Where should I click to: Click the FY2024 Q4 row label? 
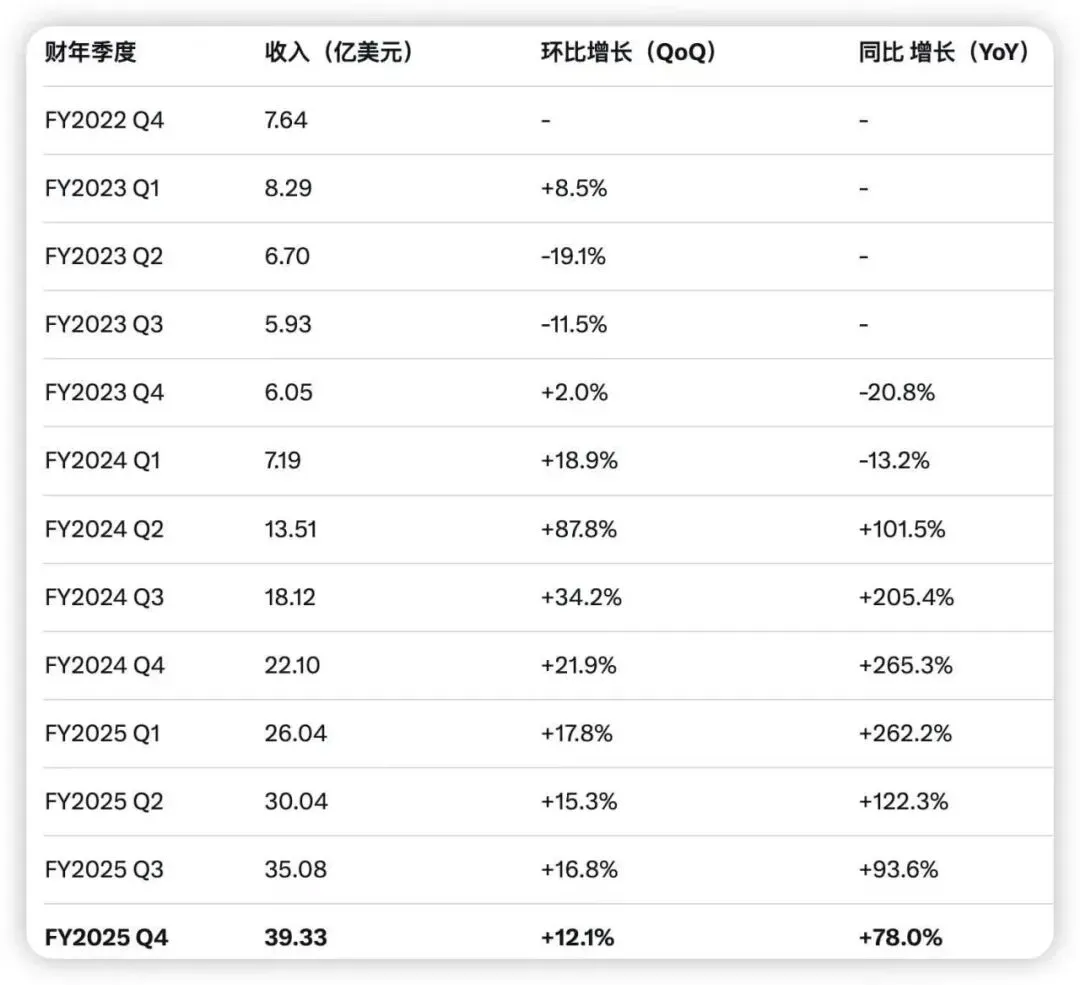coord(104,666)
